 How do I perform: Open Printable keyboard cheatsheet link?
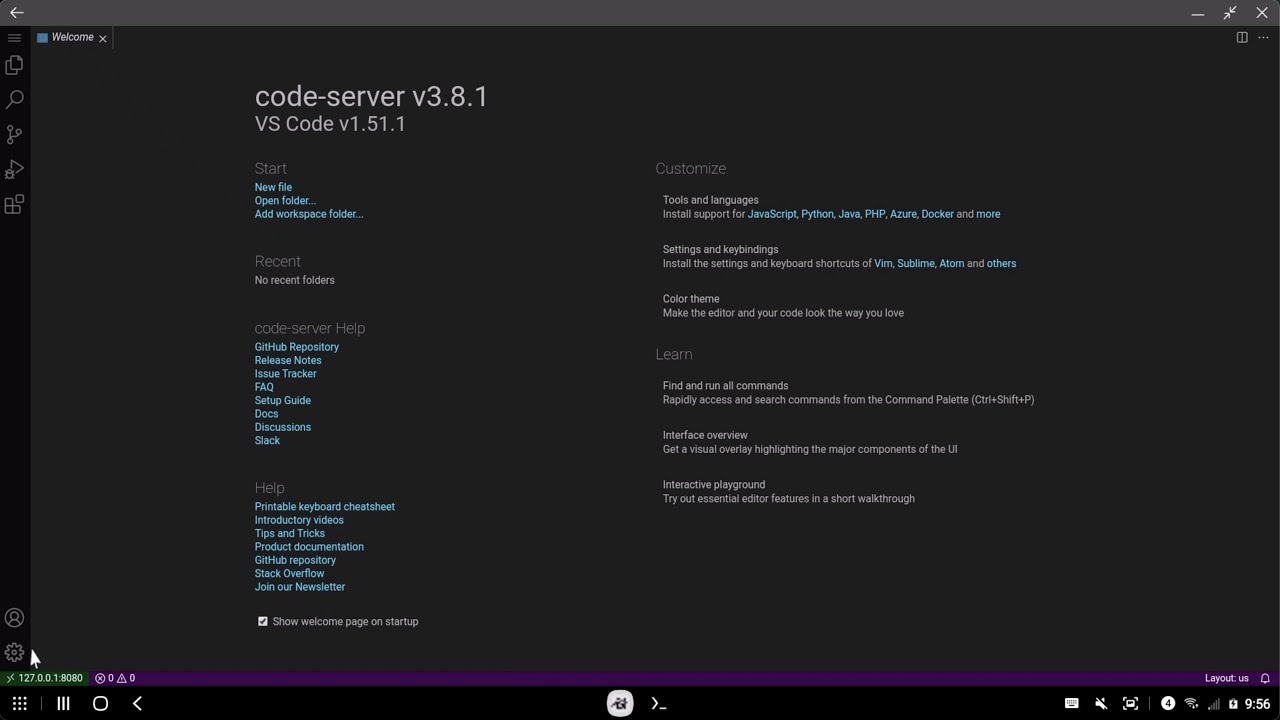(x=325, y=507)
